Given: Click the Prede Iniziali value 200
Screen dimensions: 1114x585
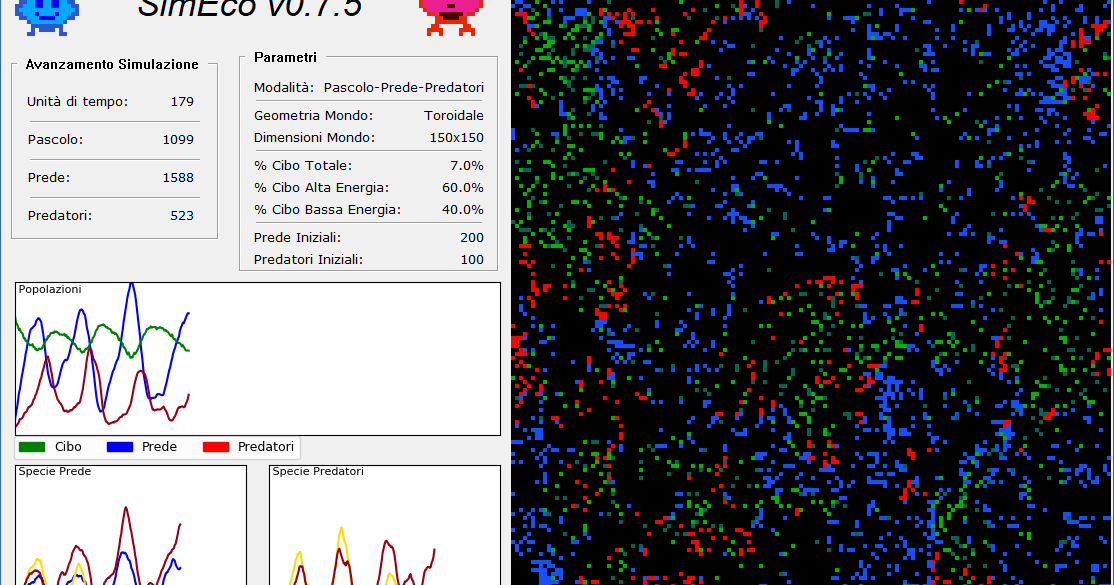Looking at the screenshot, I should pyautogui.click(x=473, y=237).
